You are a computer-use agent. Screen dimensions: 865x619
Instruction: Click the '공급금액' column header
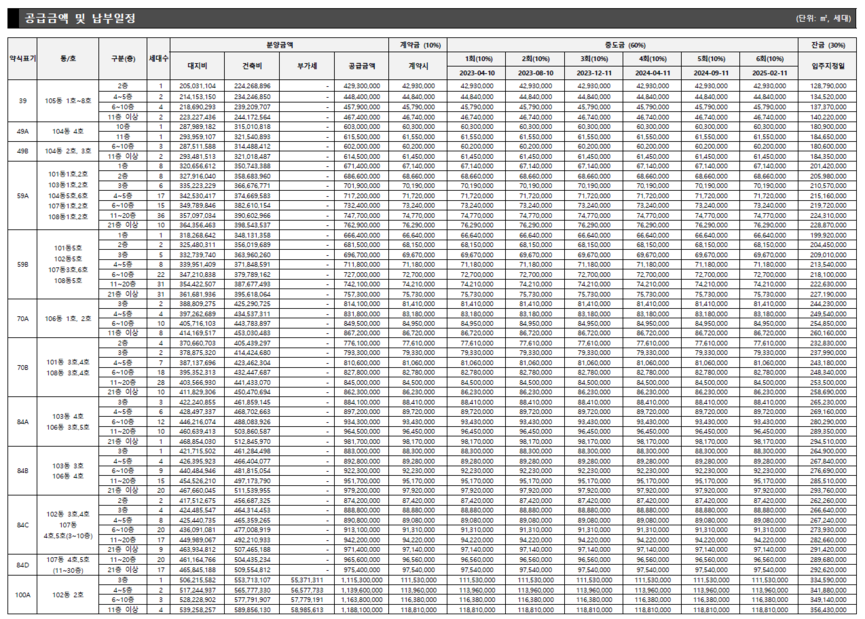click(361, 66)
